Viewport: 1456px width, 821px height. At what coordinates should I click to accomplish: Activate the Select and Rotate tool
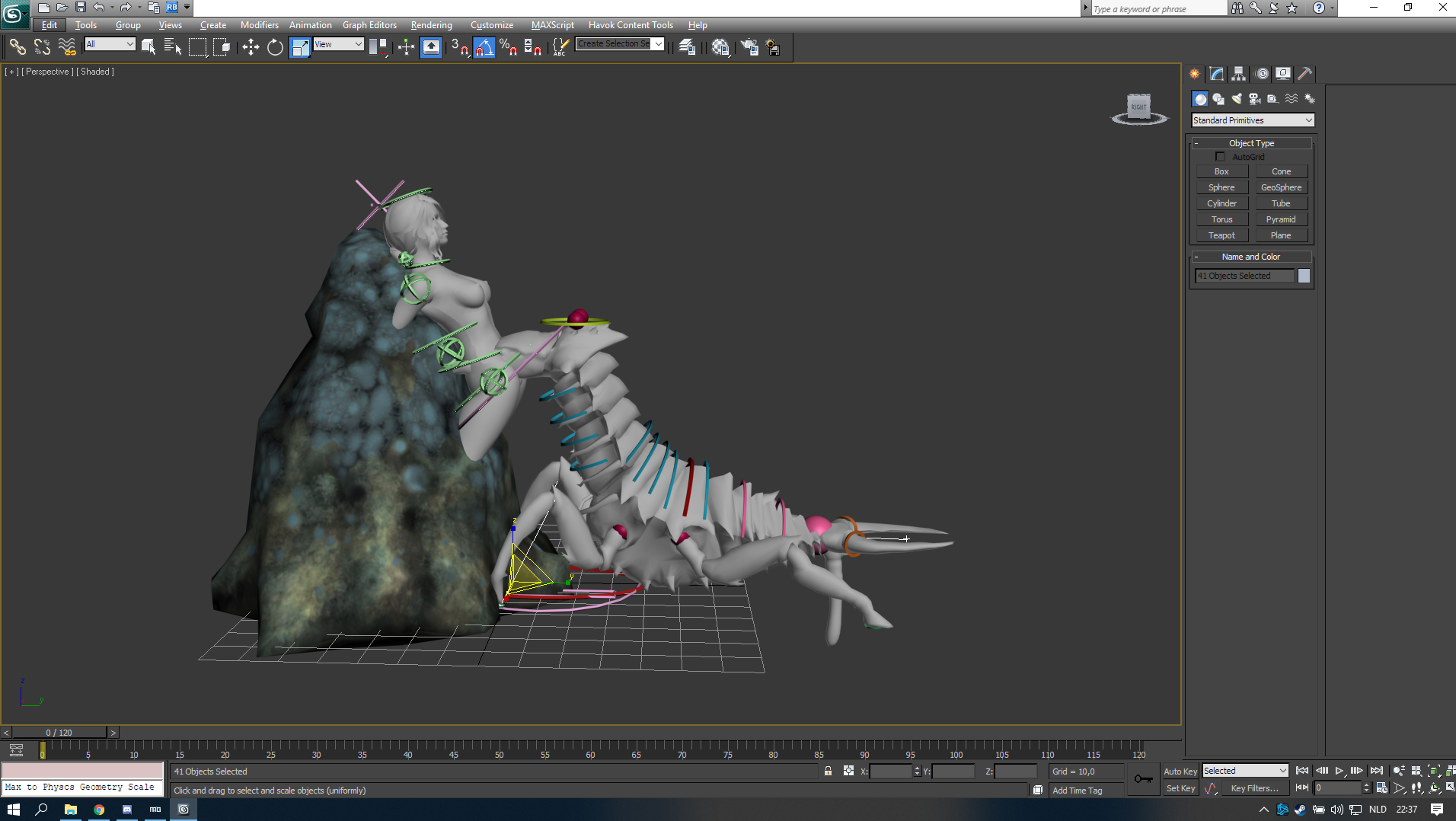pyautogui.click(x=275, y=47)
